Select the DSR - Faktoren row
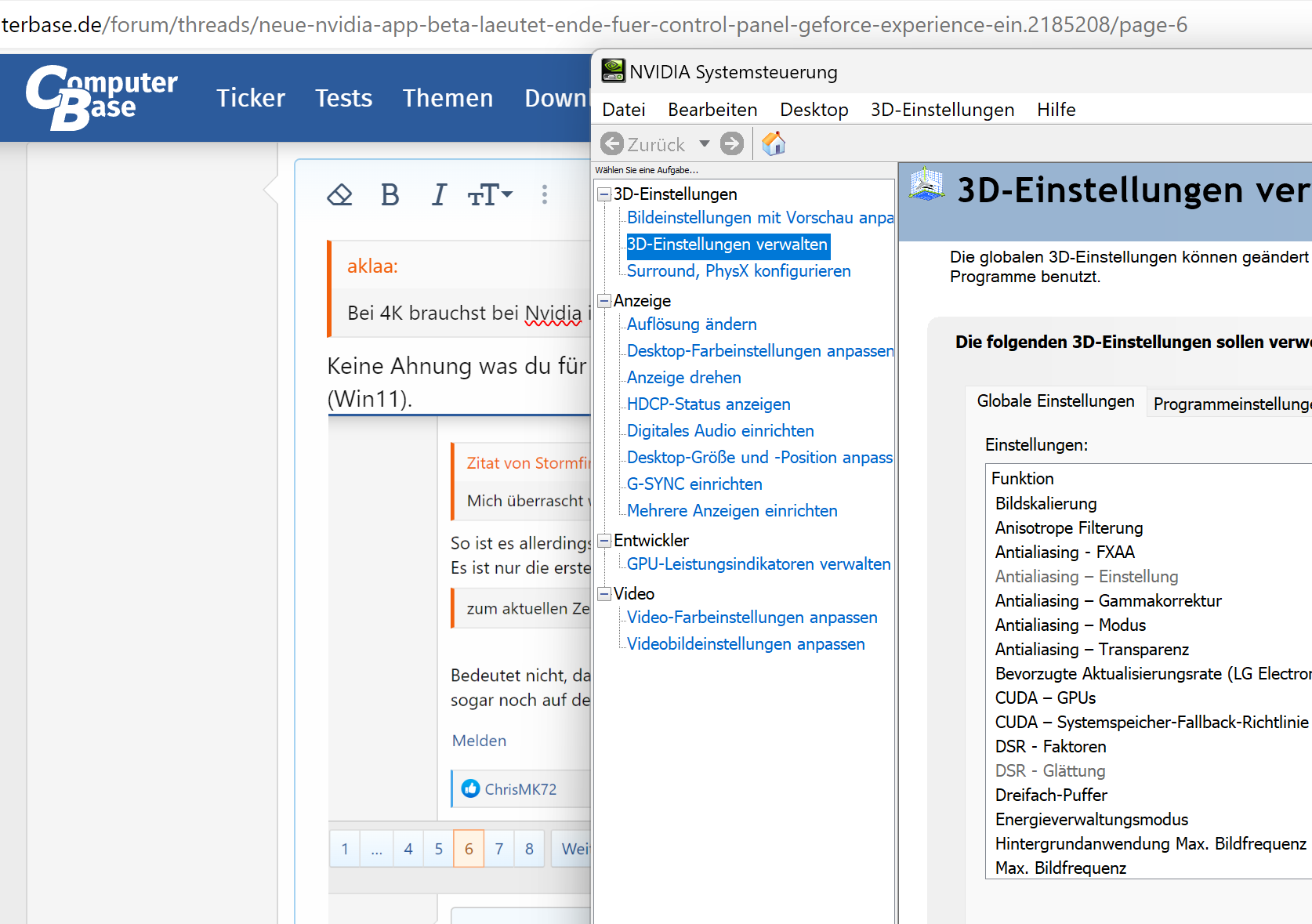The image size is (1312, 924). (1149, 746)
